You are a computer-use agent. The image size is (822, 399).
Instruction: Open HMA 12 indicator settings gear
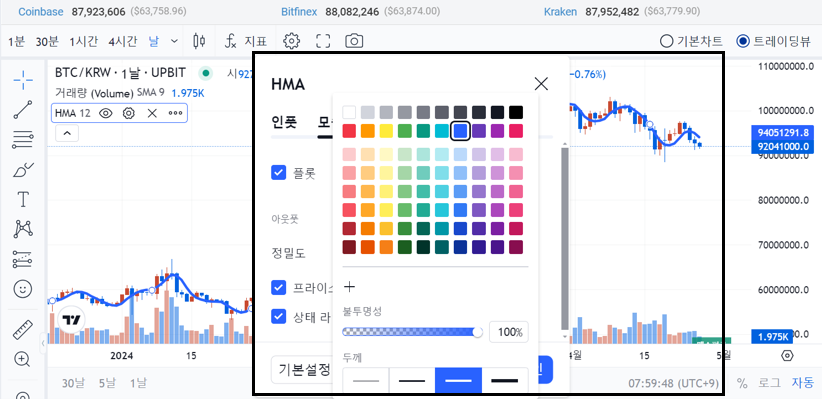point(128,113)
